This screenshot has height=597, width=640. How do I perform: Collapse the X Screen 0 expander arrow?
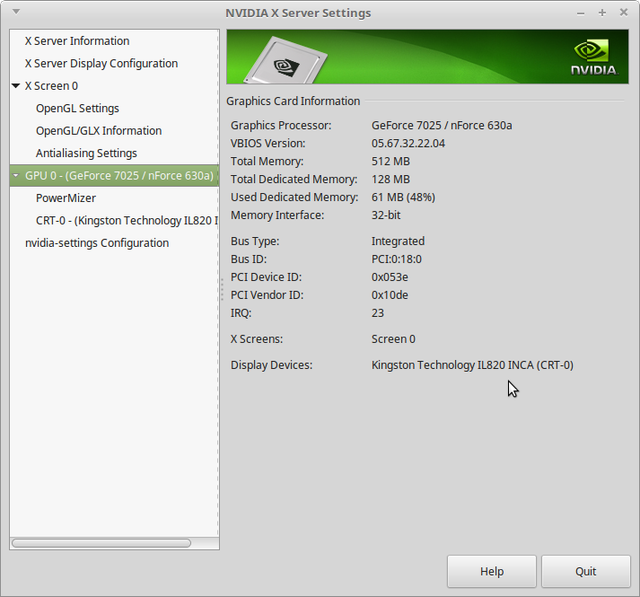[16, 86]
